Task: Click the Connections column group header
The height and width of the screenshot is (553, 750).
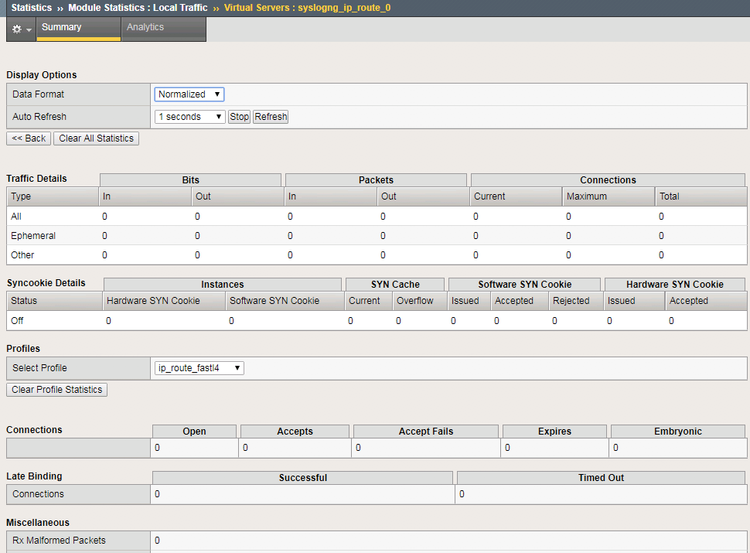Action: 607,180
